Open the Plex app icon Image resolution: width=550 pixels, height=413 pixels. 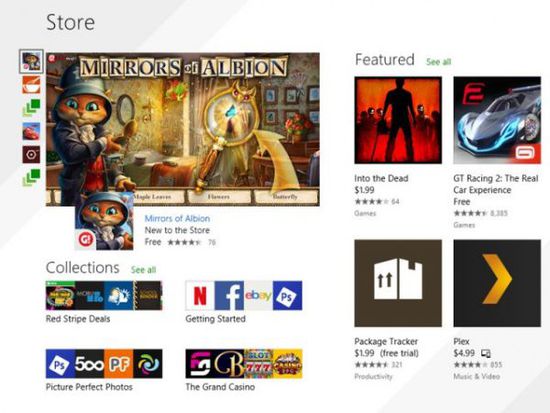tap(497, 283)
